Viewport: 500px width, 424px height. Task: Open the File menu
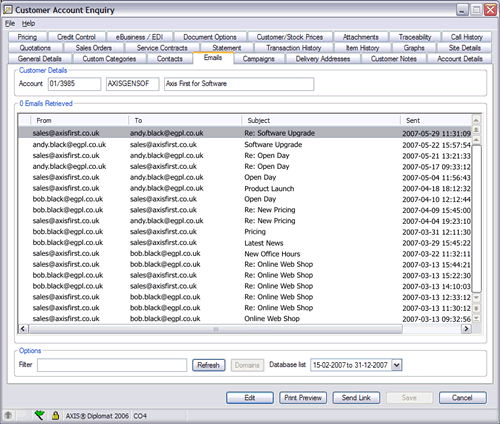pyautogui.click(x=10, y=23)
